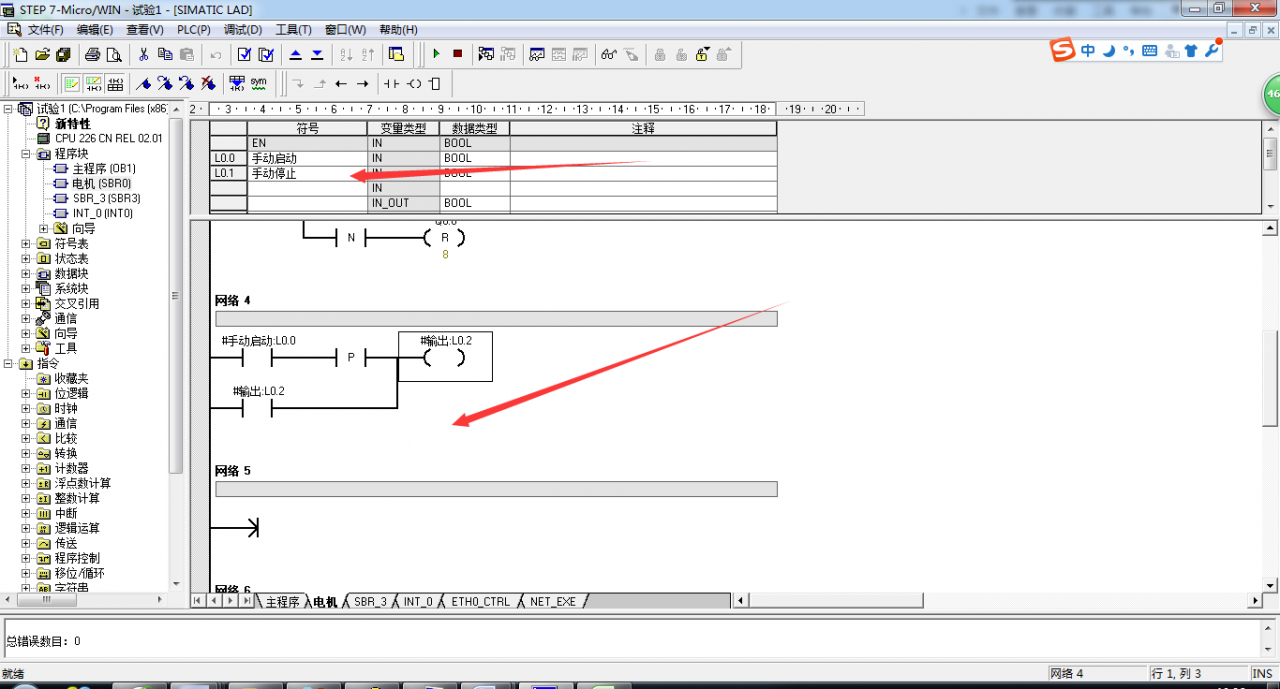The width and height of the screenshot is (1280, 689).
Task: Select INT_0 (INT0) in the project tree
Action: point(102,214)
